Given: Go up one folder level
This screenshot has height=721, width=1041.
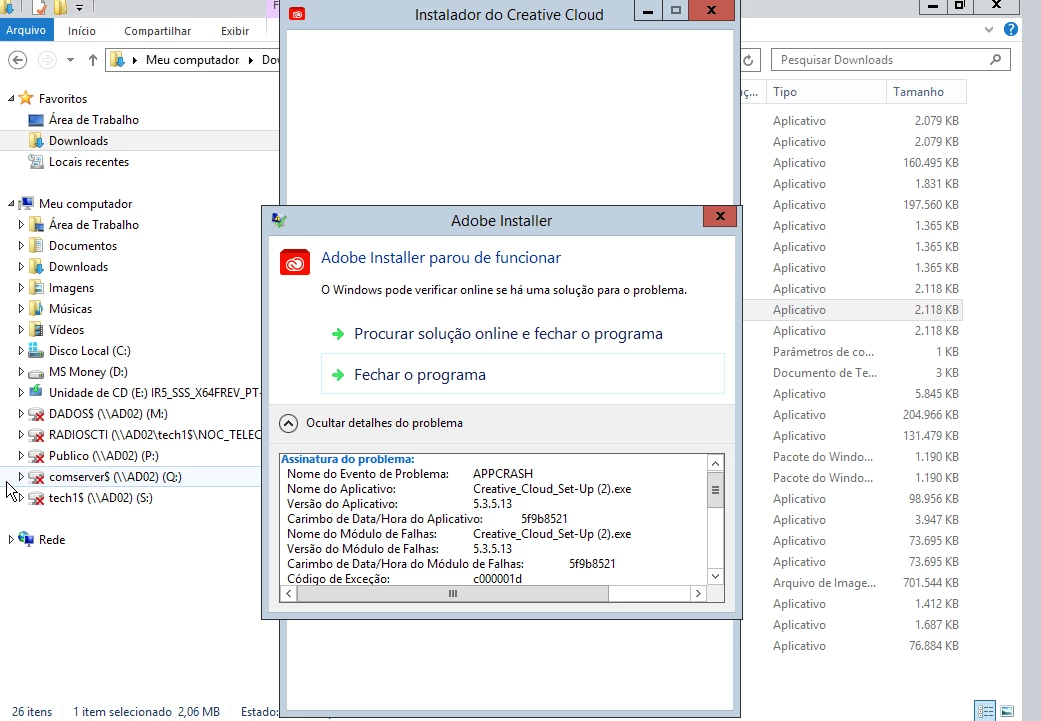Looking at the screenshot, I should point(92,60).
